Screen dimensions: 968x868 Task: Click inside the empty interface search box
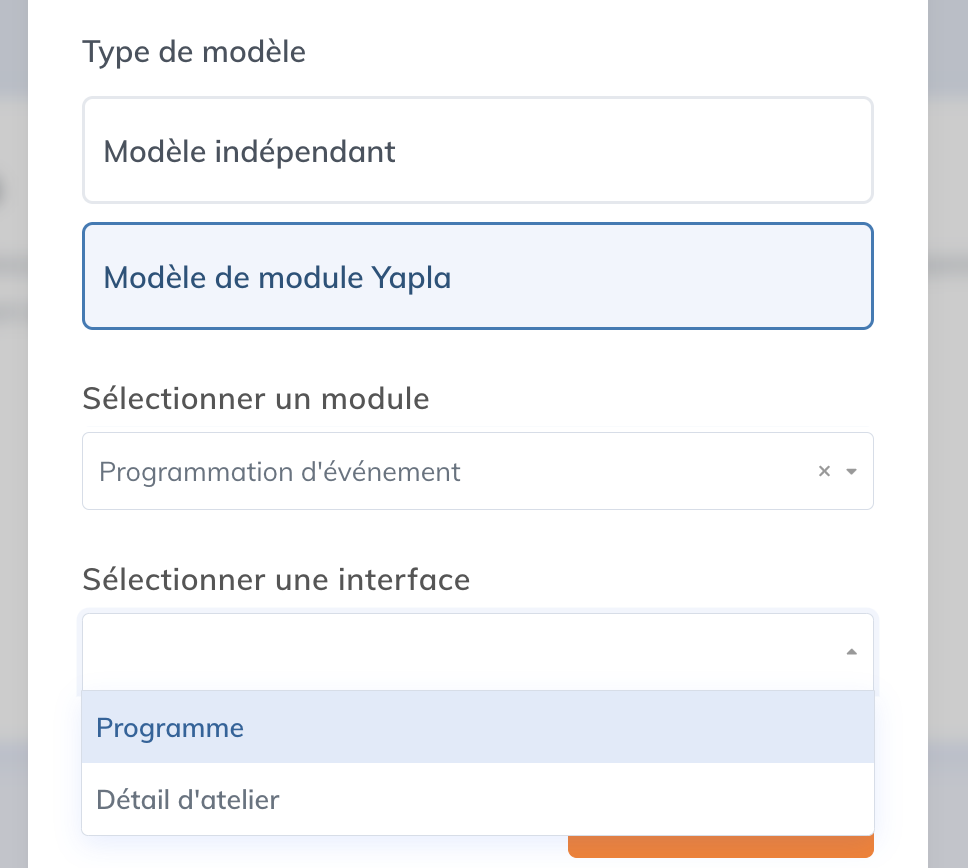coord(400,651)
